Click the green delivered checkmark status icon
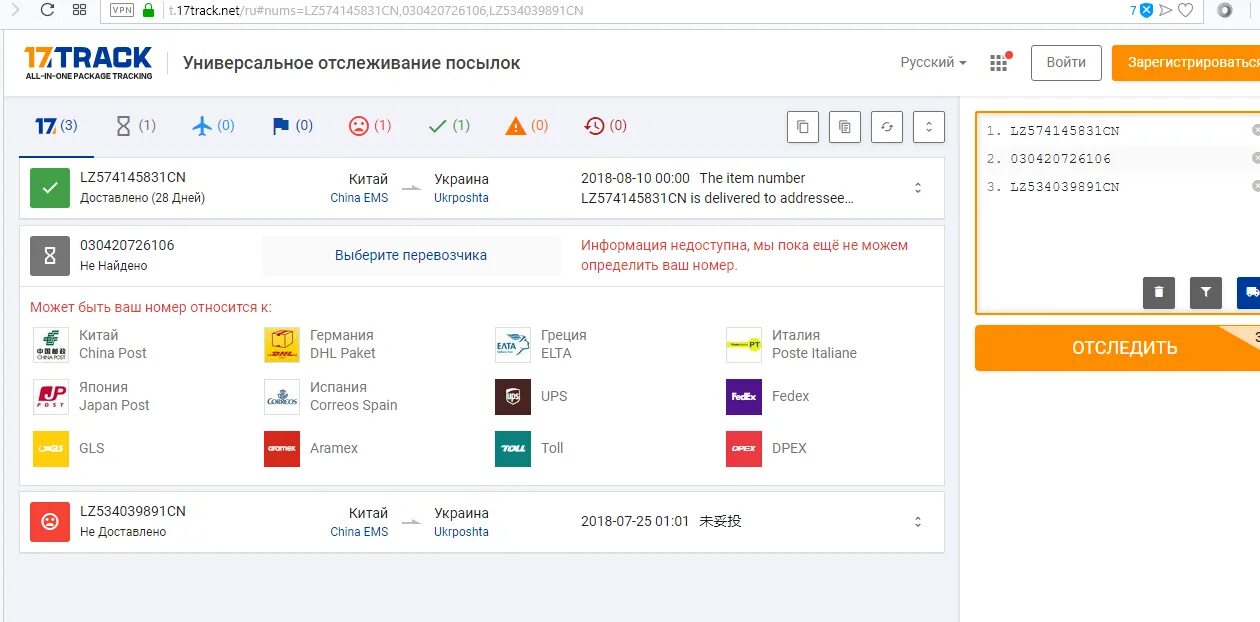 [49, 188]
